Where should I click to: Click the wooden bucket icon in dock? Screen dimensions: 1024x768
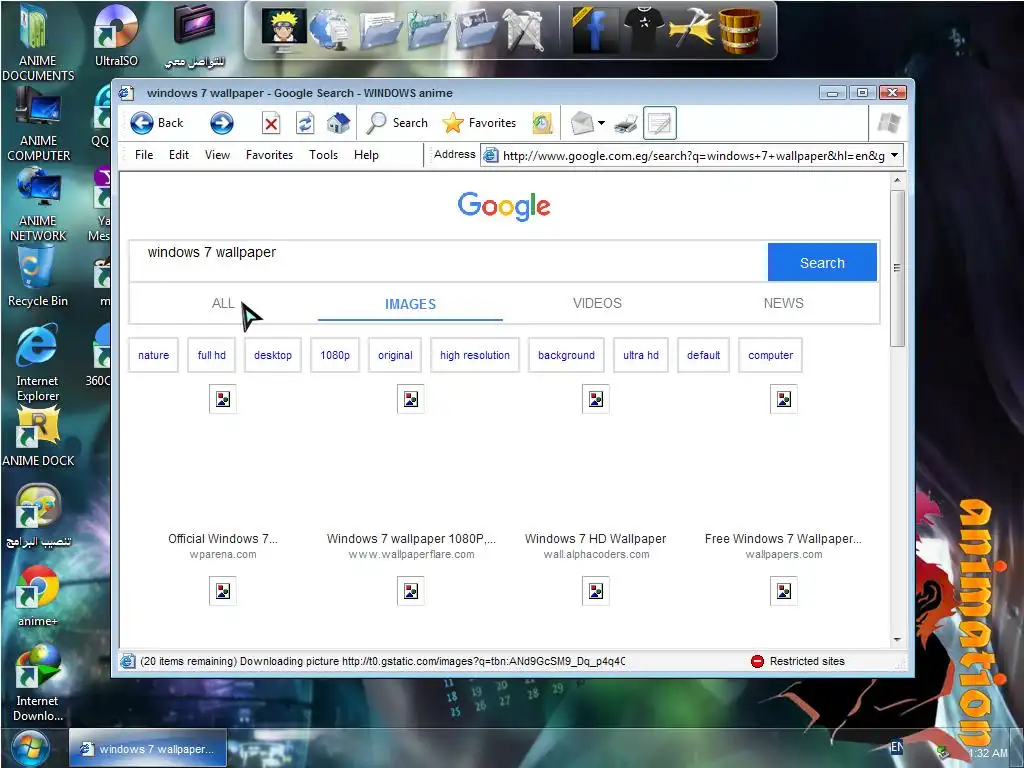(739, 30)
